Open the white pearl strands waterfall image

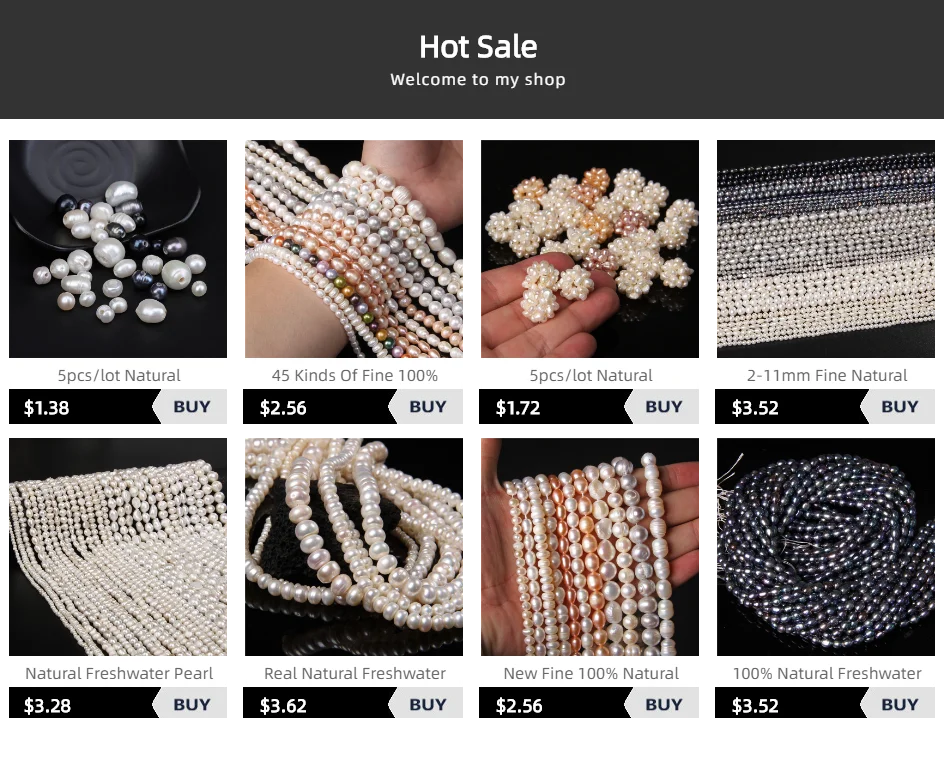[x=118, y=547]
